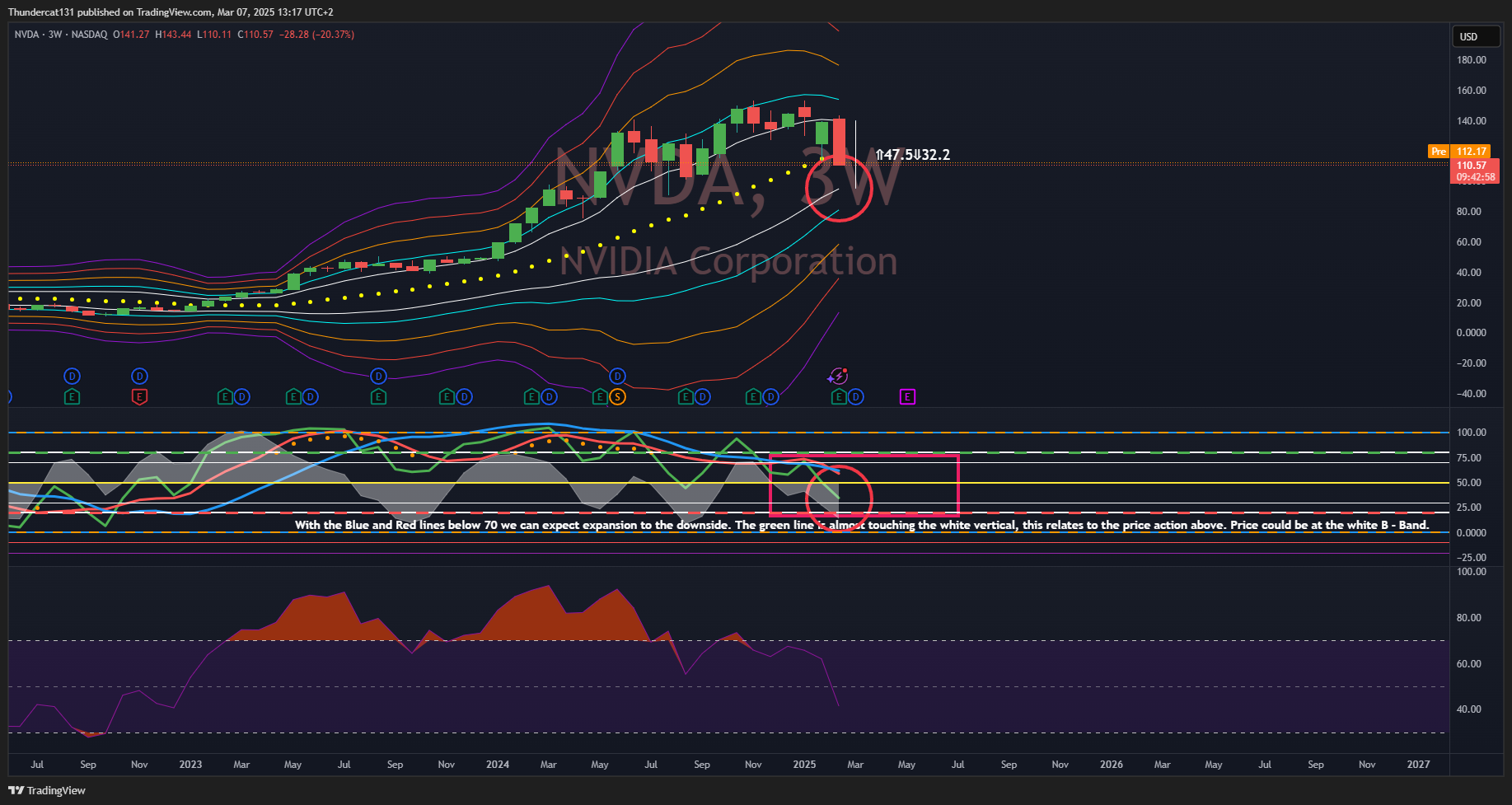Click the H143.44 high value in the legend

pos(173,35)
